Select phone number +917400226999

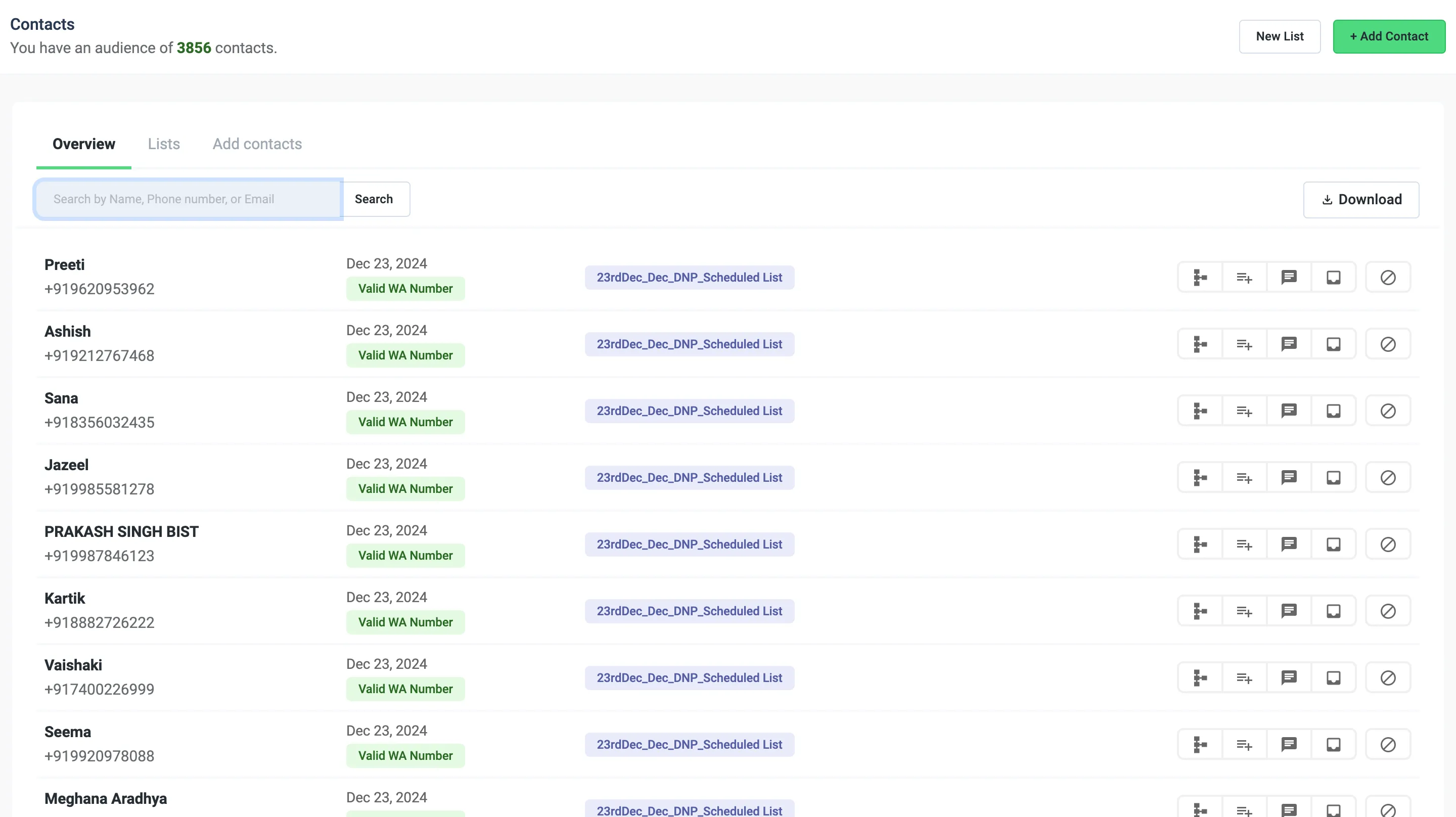tap(100, 689)
